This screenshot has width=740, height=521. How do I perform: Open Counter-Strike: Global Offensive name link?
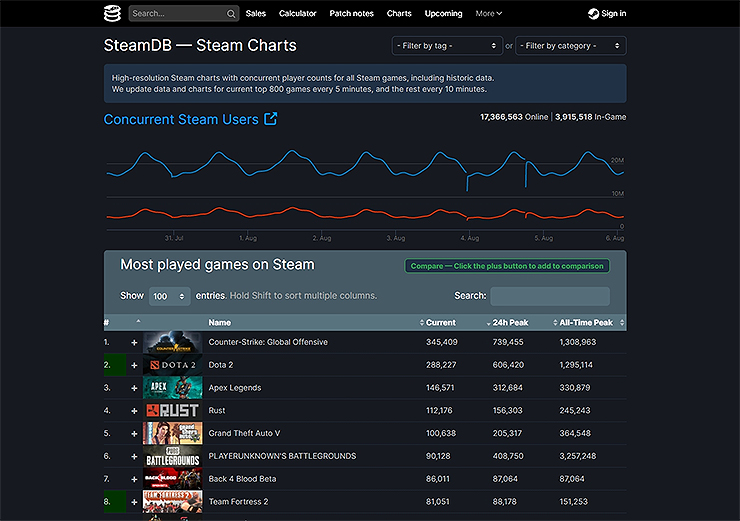pyautogui.click(x=268, y=342)
